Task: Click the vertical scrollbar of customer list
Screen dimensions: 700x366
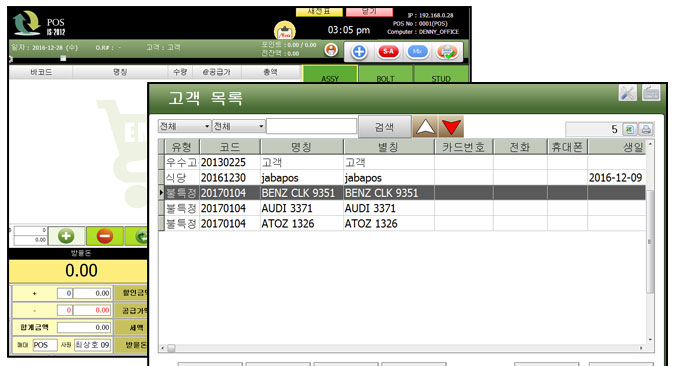Action: [650, 241]
